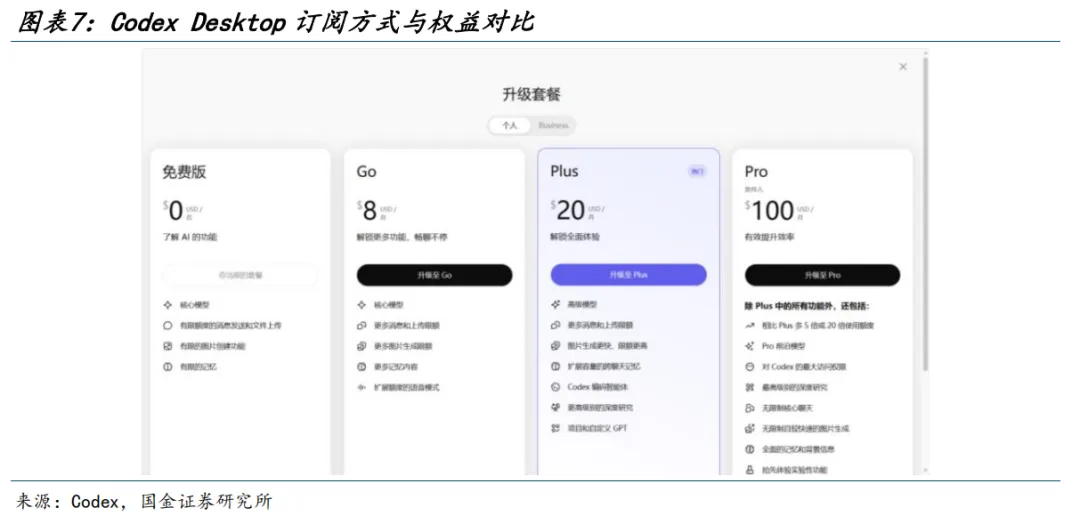Viewport: 1080px width, 524px height.
Task: Click the projects and custom GPT icon in Plus card
Action: point(556,428)
